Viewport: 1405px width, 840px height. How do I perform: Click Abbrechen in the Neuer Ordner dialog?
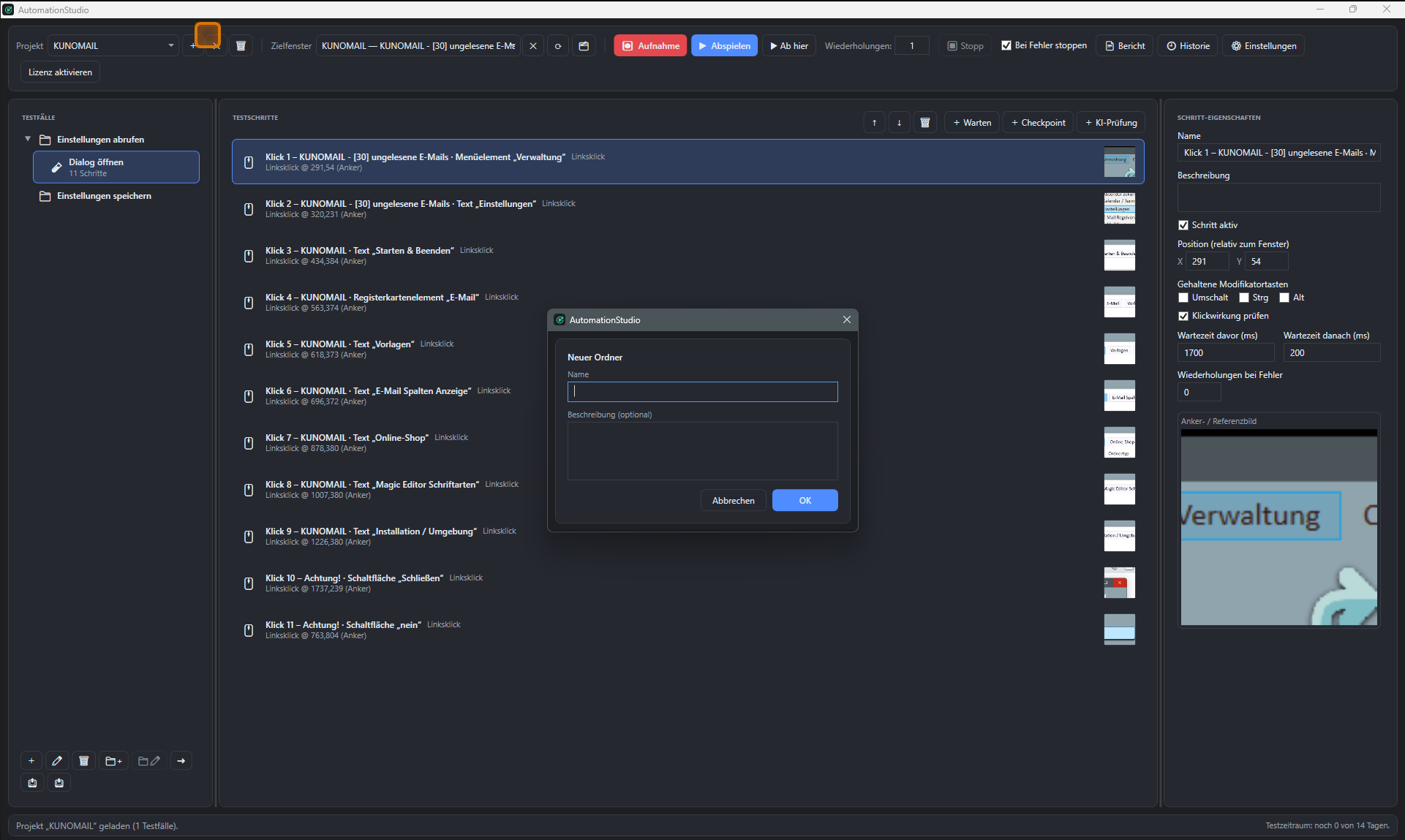pos(733,501)
